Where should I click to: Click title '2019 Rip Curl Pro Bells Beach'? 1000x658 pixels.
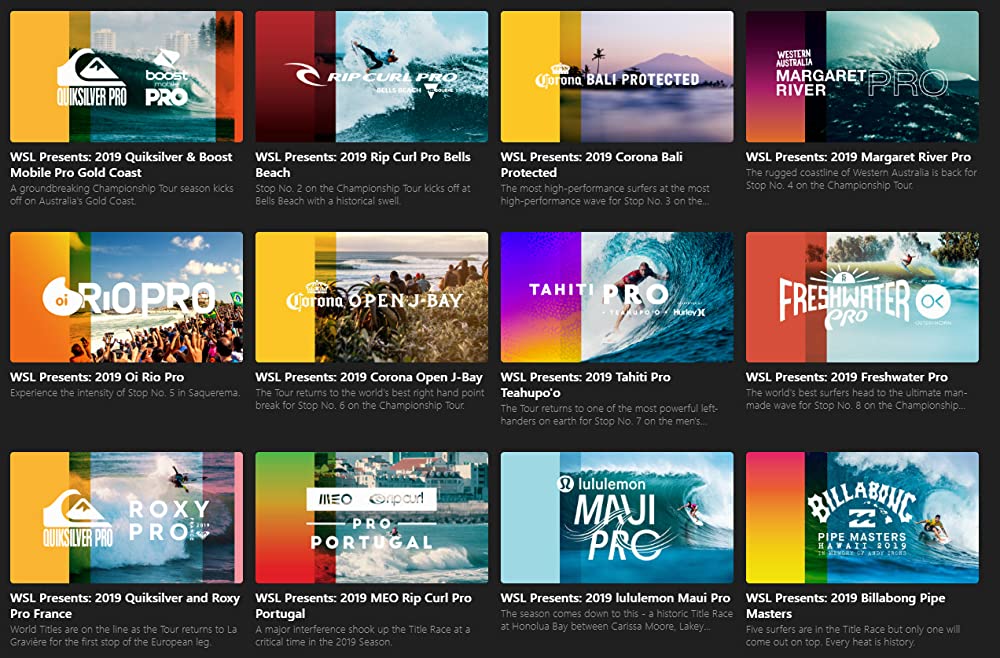click(363, 164)
